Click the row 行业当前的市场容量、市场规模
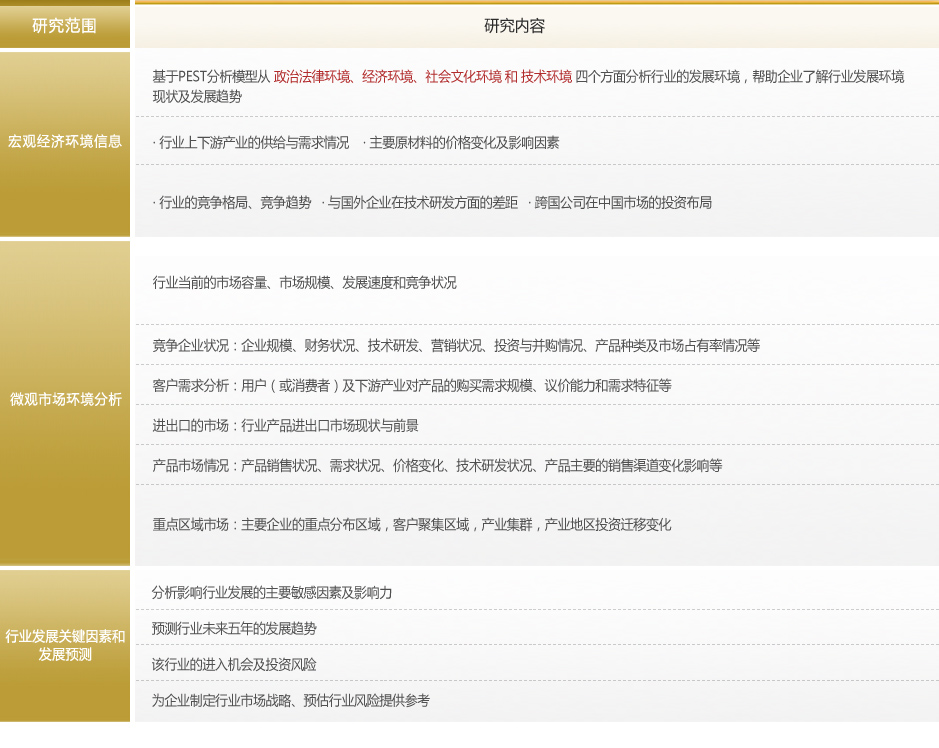The height and width of the screenshot is (748, 939). (x=537, y=283)
